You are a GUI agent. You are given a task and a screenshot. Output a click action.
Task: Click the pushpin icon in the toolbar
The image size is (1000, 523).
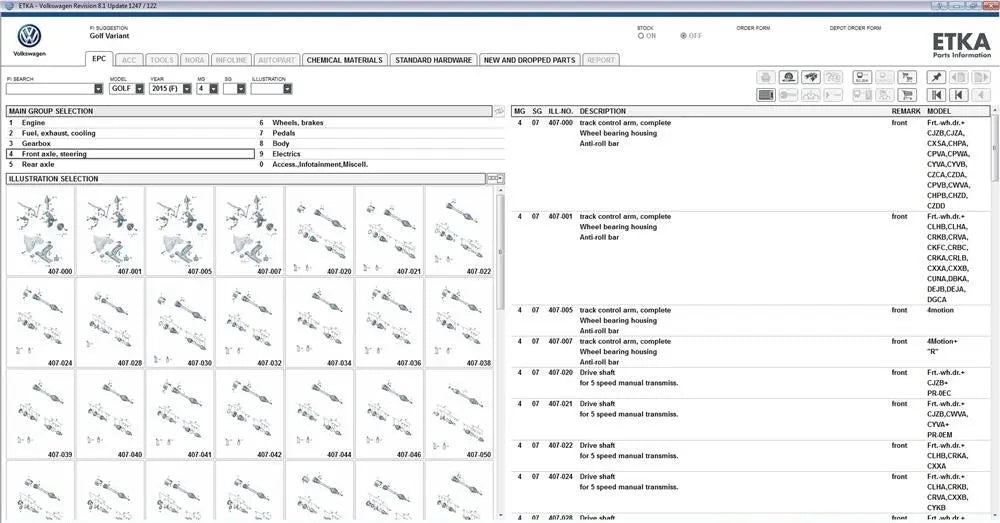(936, 77)
